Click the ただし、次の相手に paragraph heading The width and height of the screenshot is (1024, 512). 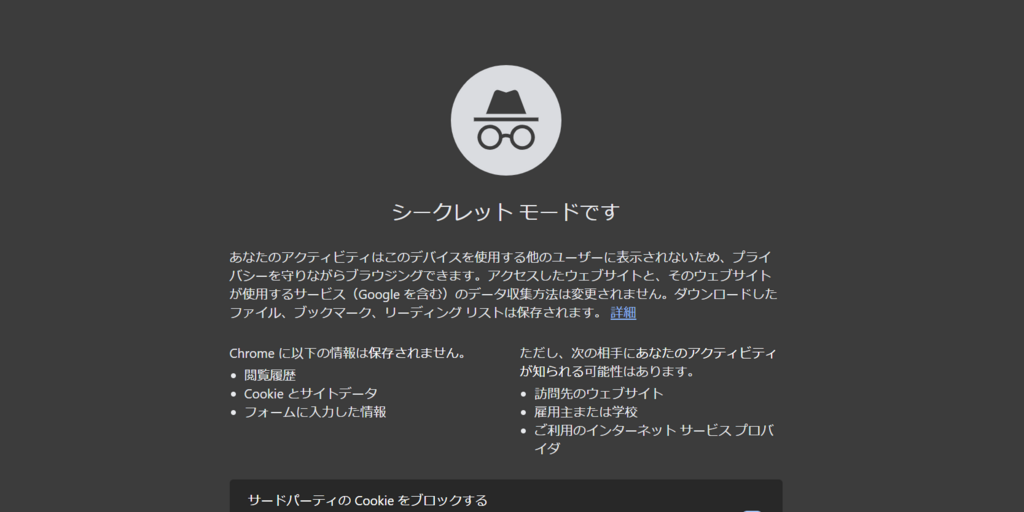648,362
